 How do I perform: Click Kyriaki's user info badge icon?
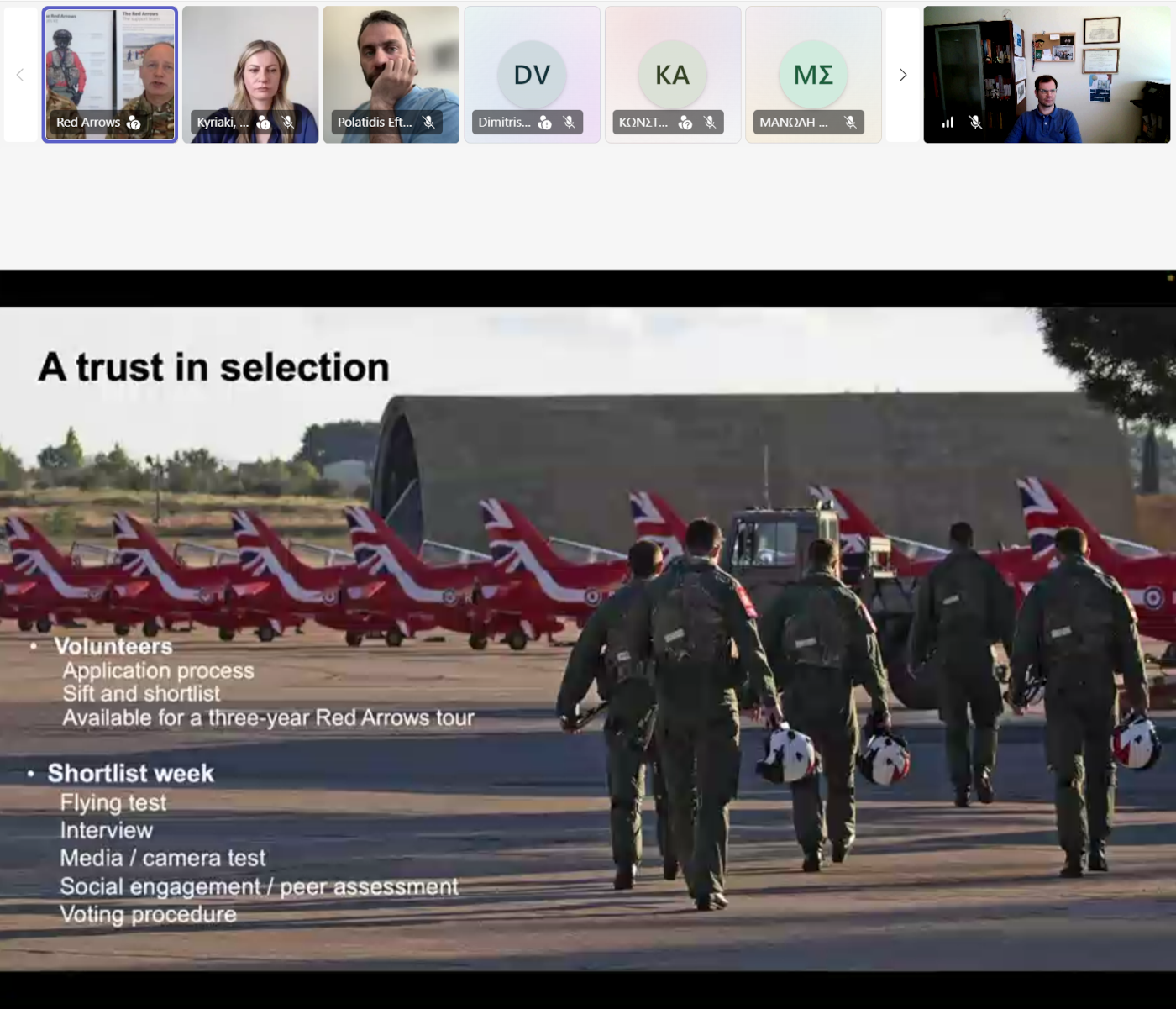(x=263, y=123)
